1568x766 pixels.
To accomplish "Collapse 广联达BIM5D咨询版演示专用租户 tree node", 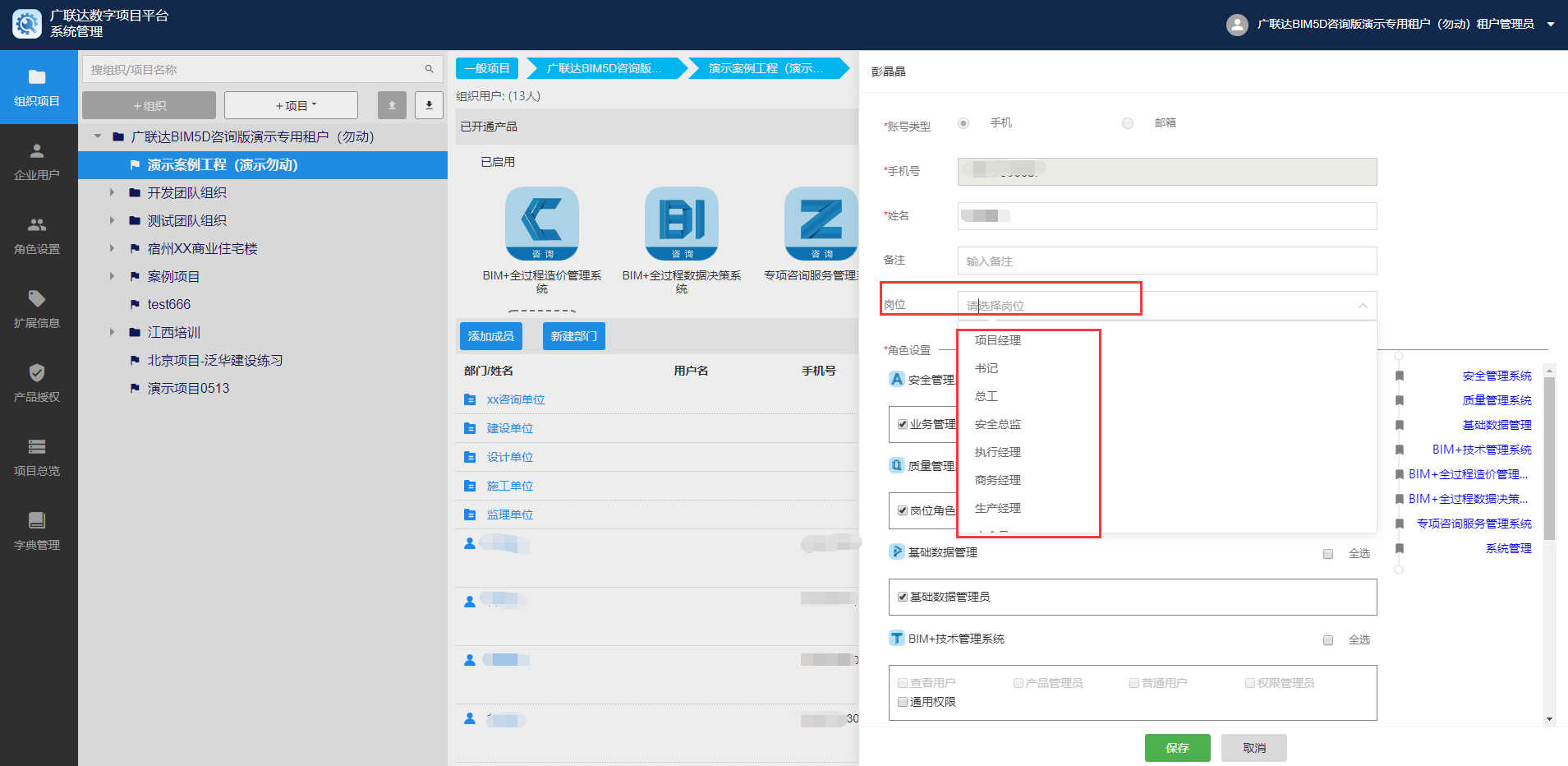I will (x=98, y=136).
